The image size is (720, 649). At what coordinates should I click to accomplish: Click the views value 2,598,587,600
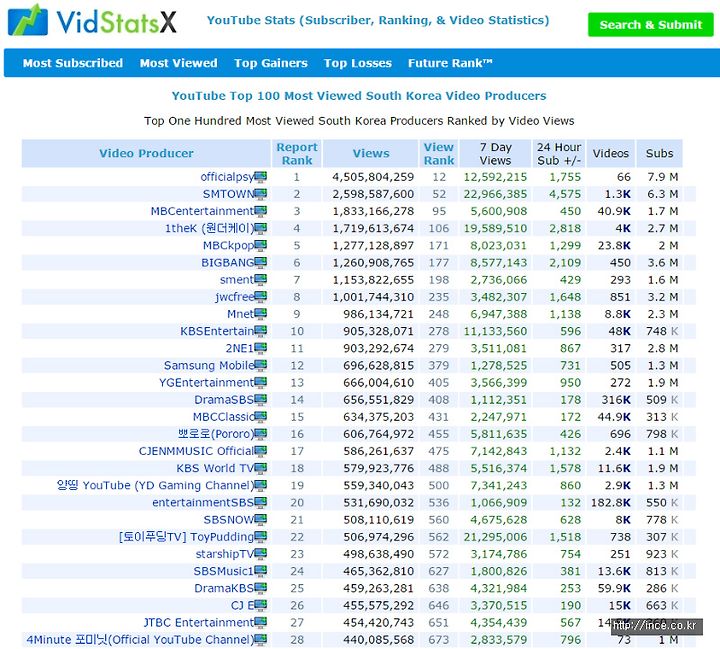point(373,194)
